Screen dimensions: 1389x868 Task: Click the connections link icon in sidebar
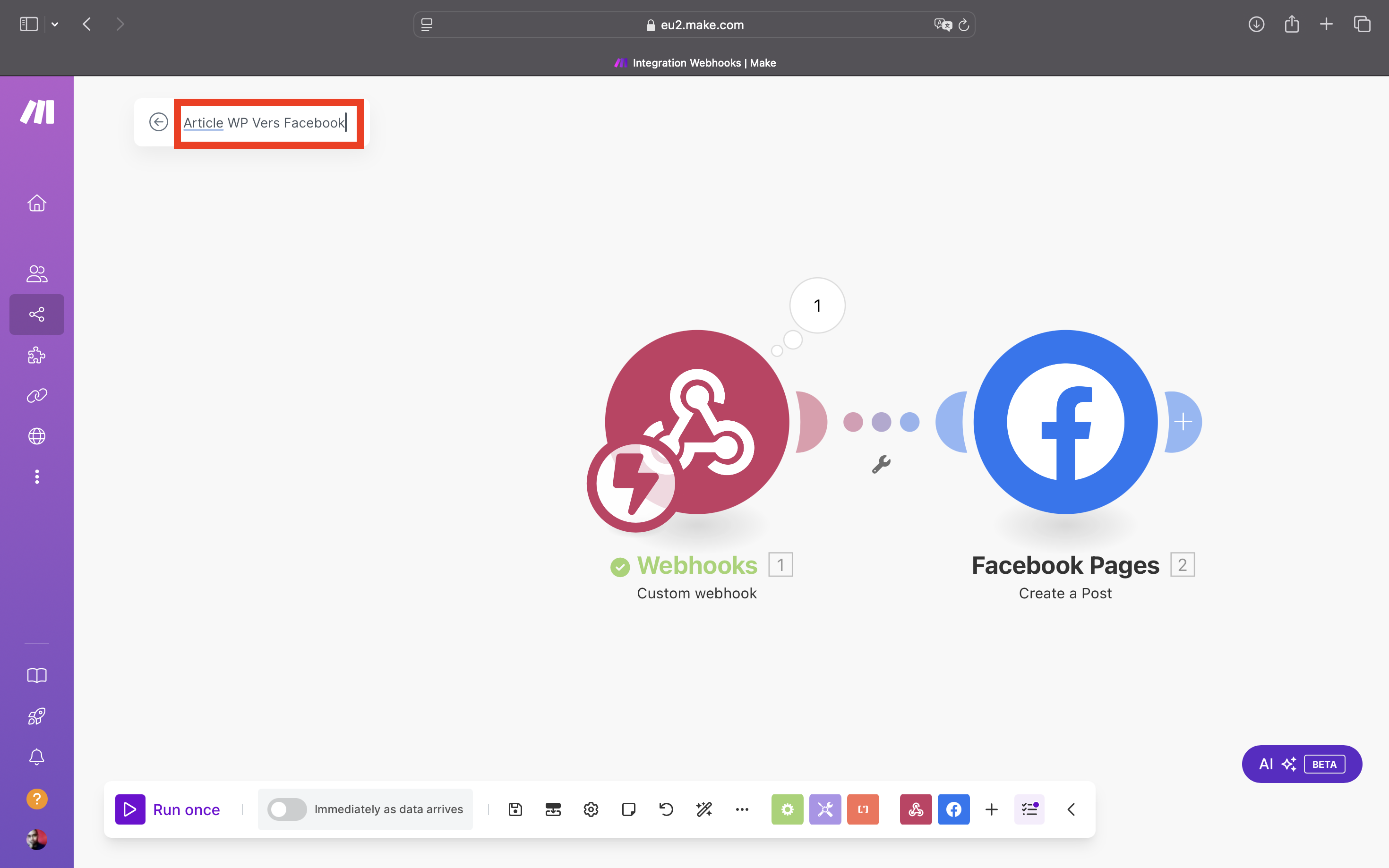pos(37,395)
